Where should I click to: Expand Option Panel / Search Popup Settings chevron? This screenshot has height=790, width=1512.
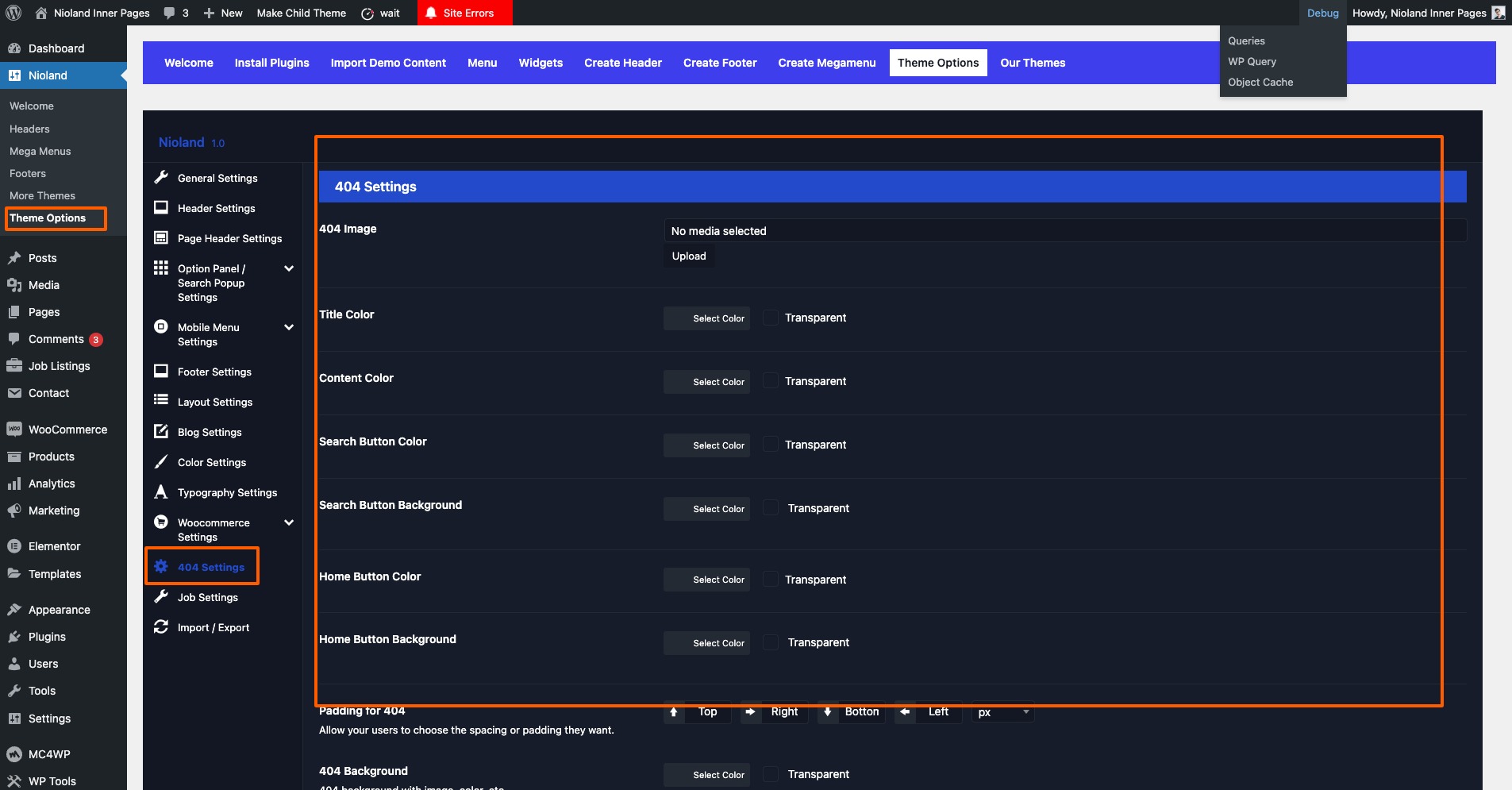point(289,269)
